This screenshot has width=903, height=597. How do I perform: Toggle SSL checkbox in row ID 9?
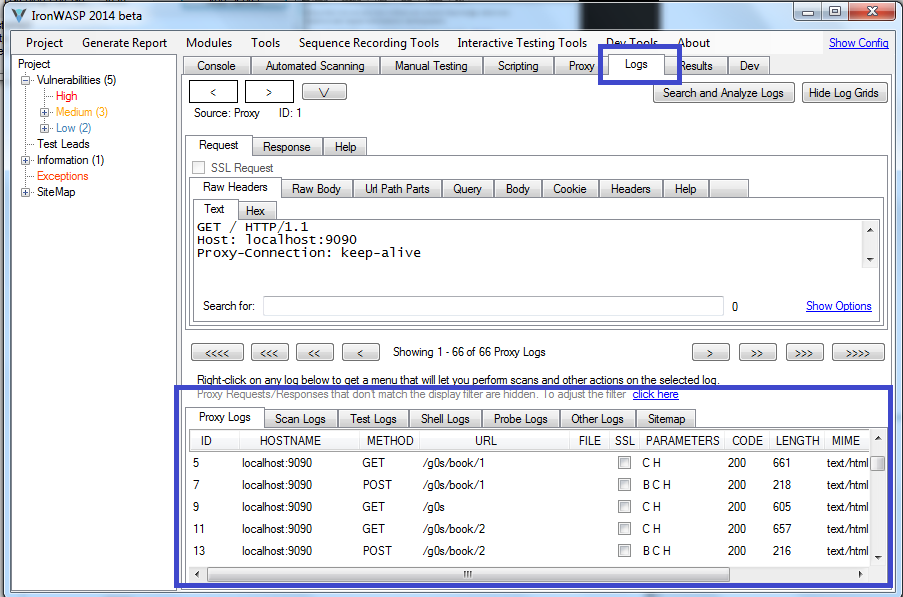[x=624, y=507]
